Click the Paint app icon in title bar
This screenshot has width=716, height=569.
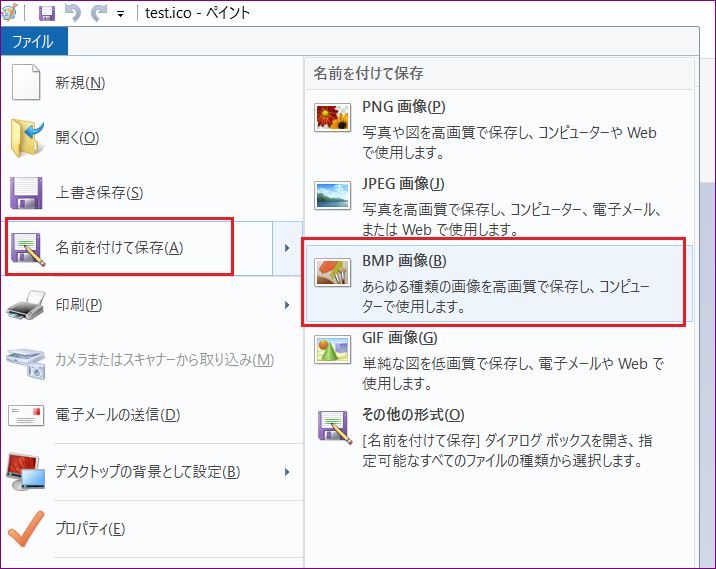pyautogui.click(x=9, y=12)
